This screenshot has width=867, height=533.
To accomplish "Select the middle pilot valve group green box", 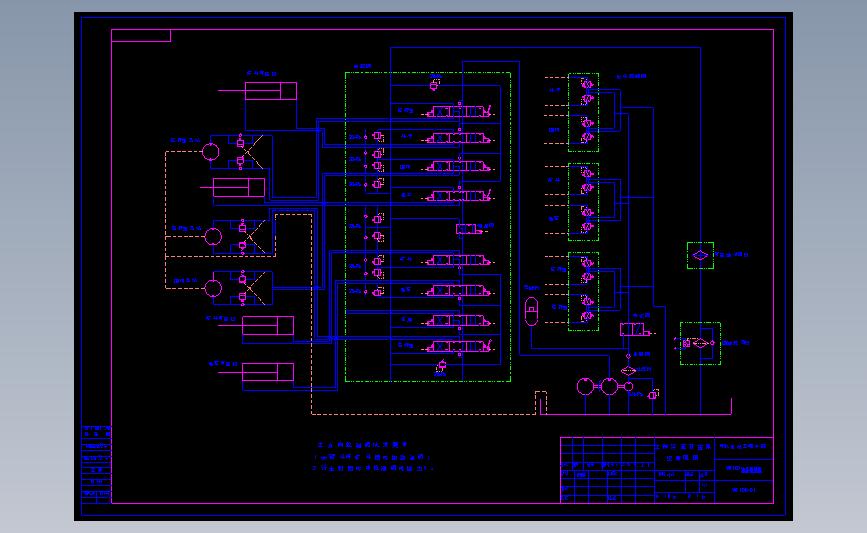I will 583,202.
